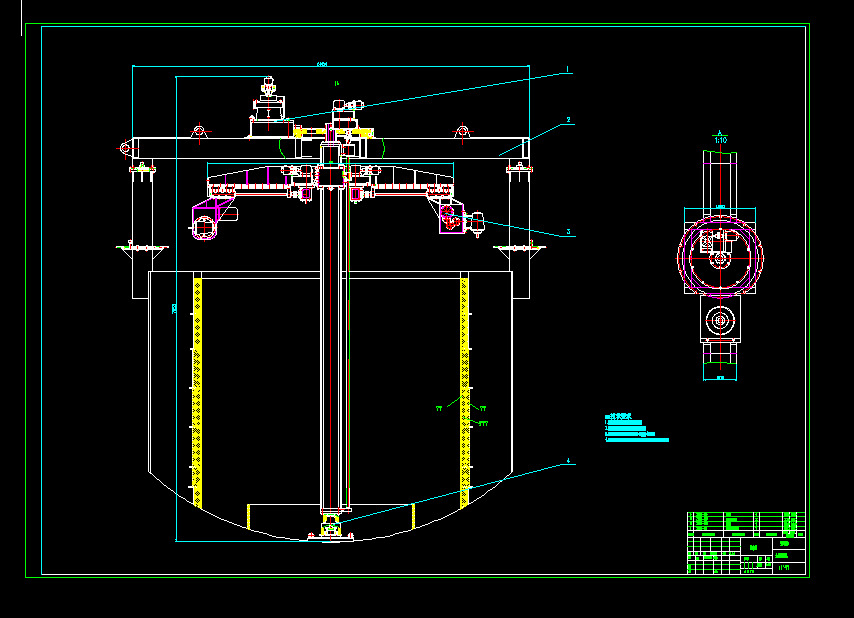Select the right yellow perforated baffle strip
This screenshot has height=618, width=854.
(x=465, y=393)
